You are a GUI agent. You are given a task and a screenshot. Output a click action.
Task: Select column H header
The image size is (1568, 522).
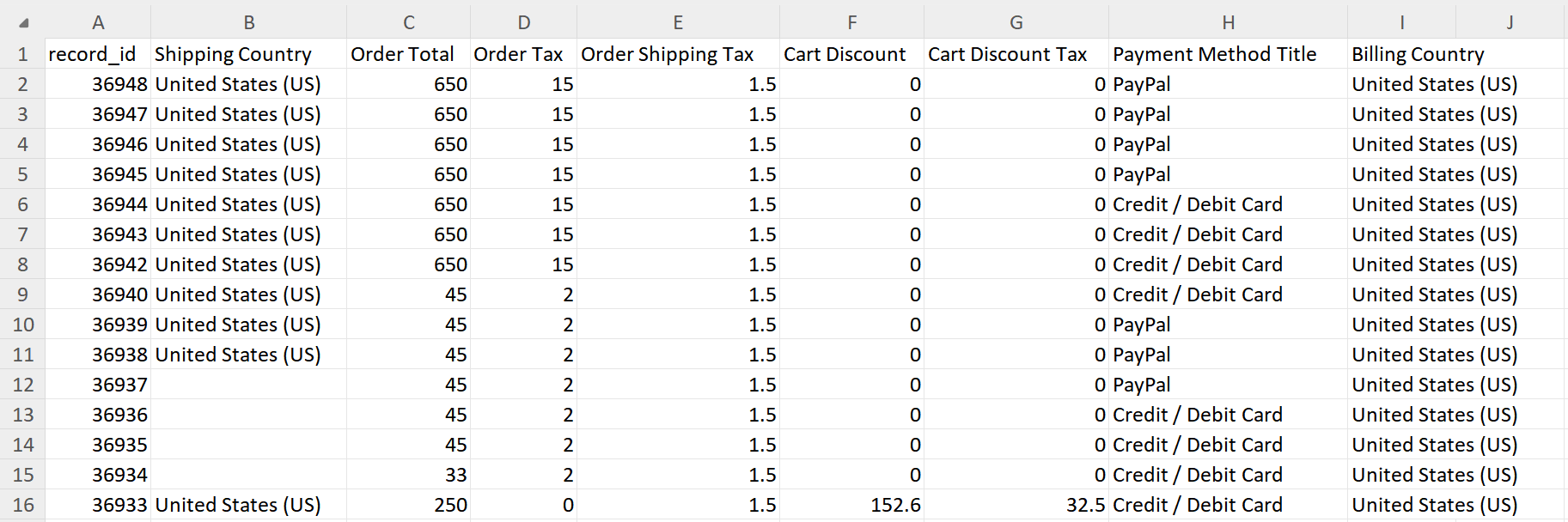[1228, 22]
